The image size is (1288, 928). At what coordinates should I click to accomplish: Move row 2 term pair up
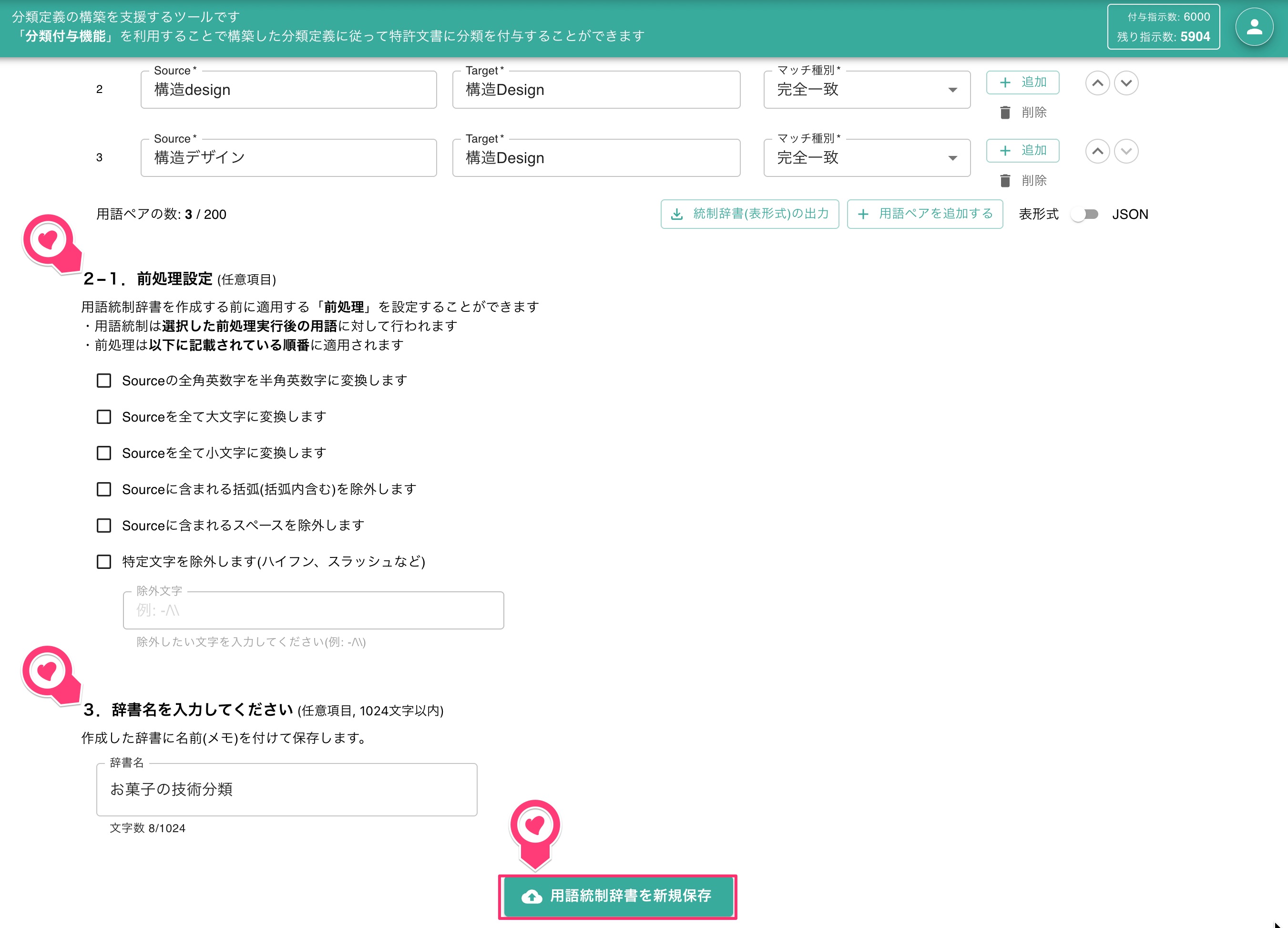click(1097, 83)
